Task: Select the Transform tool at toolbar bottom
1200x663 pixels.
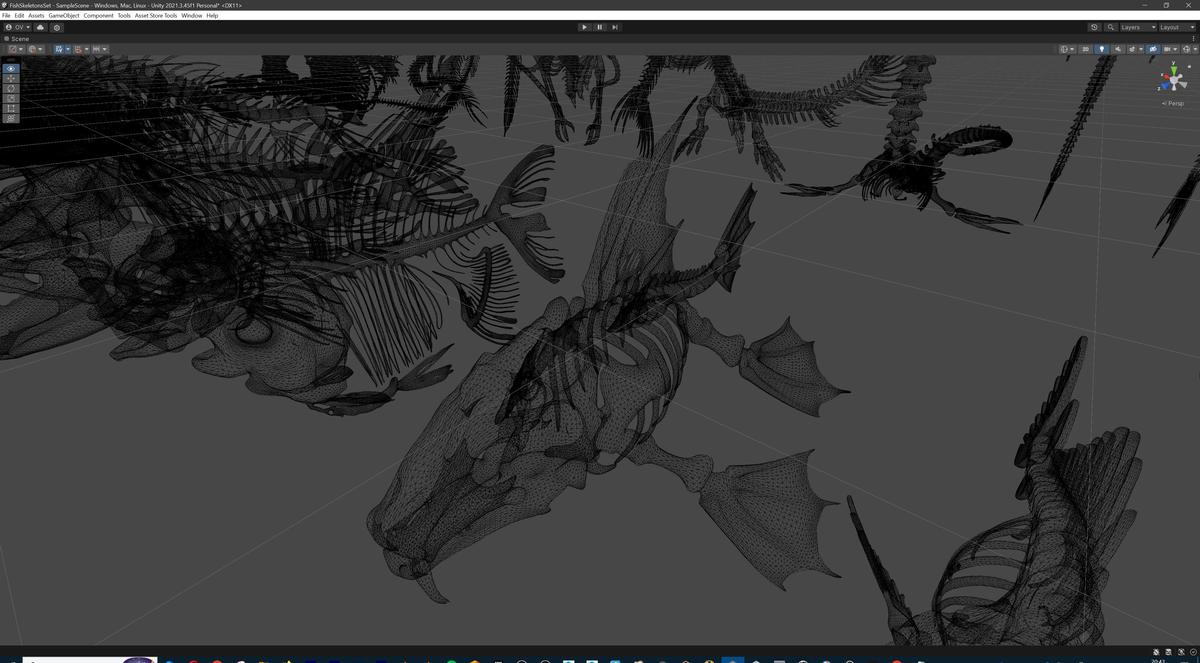Action: (x=10, y=118)
